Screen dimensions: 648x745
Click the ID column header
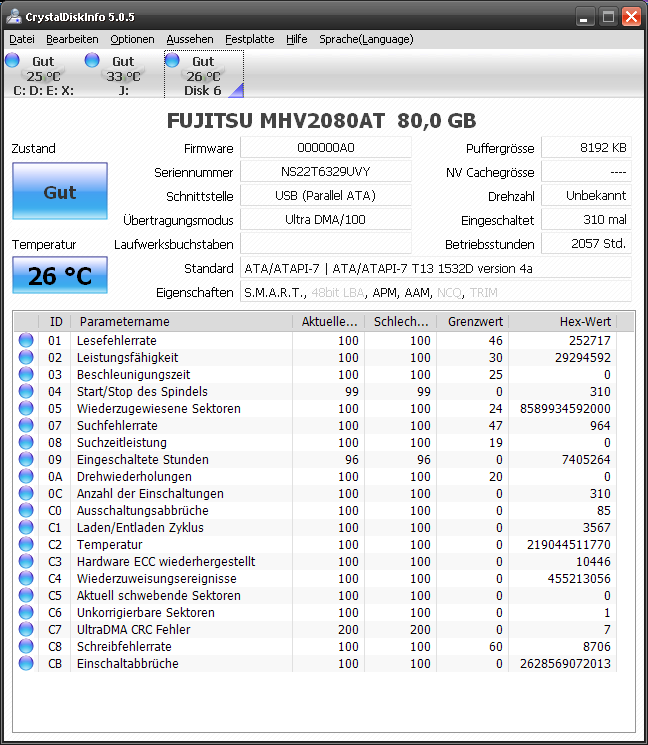(x=56, y=322)
